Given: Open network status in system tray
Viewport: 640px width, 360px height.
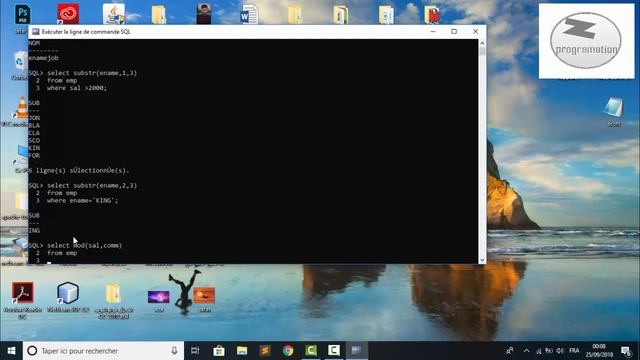Looking at the screenshot, I should click(x=539, y=351).
